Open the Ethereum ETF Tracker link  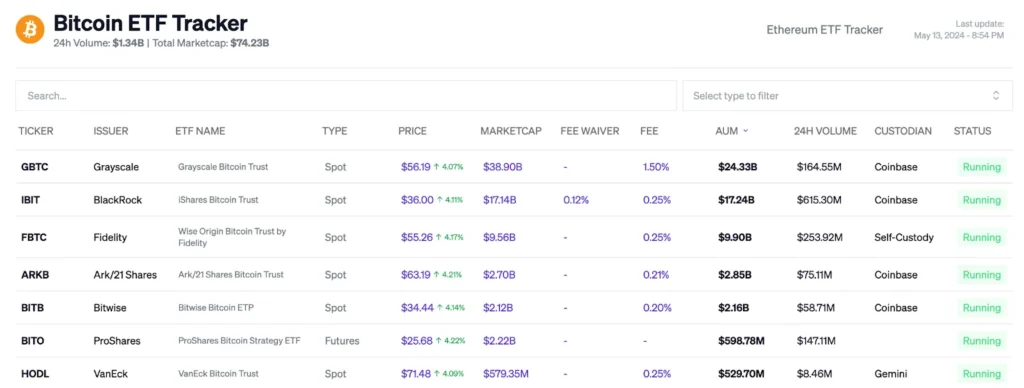(824, 29)
